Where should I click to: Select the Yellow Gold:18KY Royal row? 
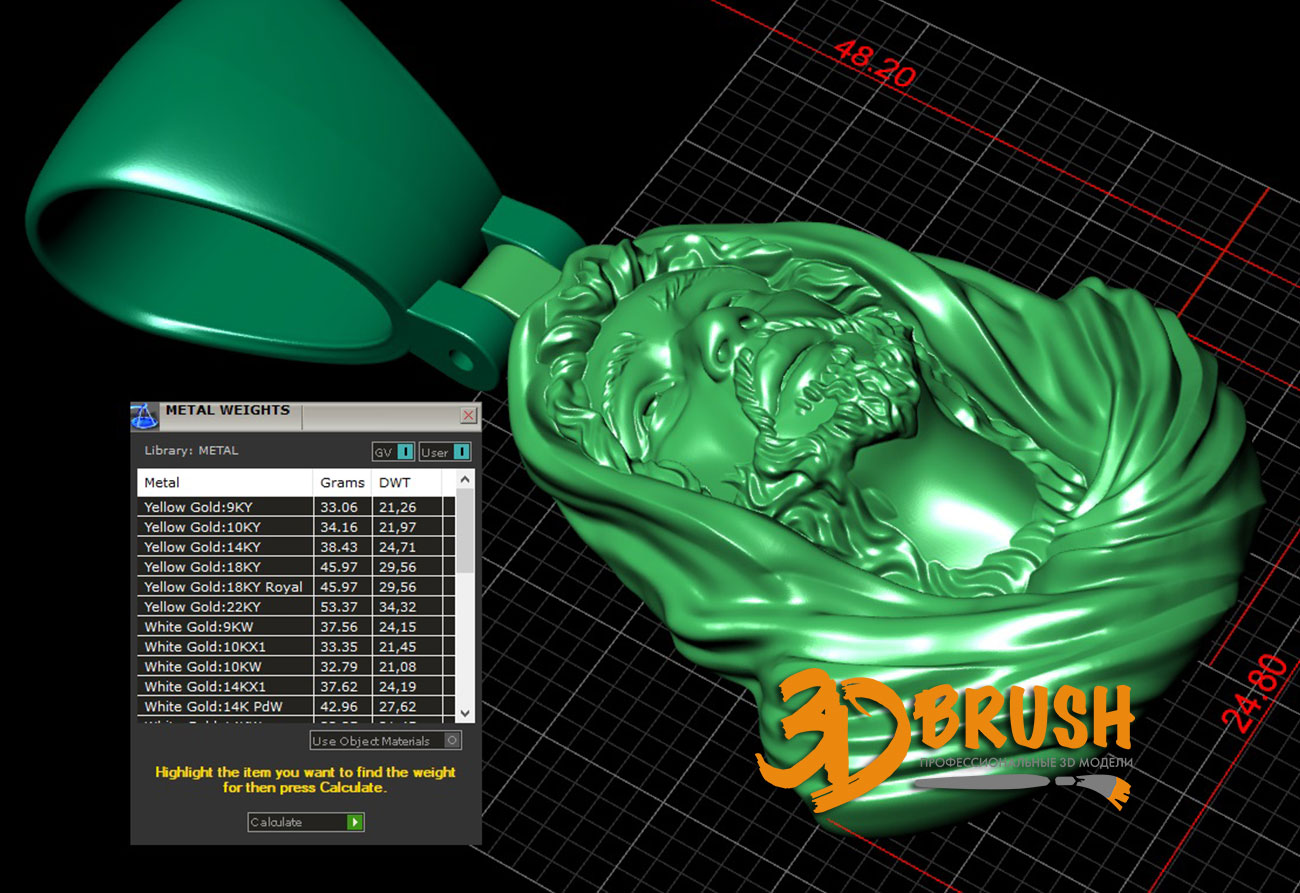[x=296, y=587]
